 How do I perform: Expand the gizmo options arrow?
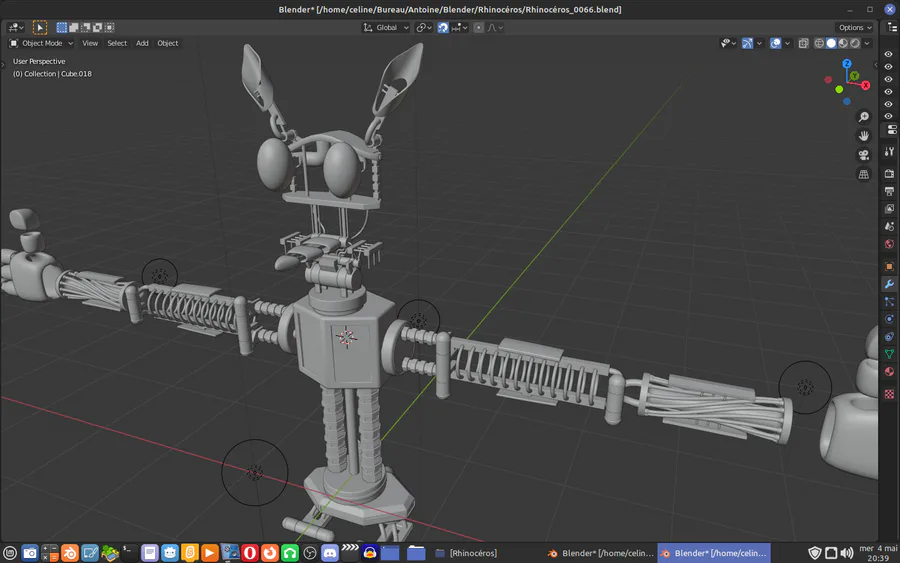(x=759, y=43)
